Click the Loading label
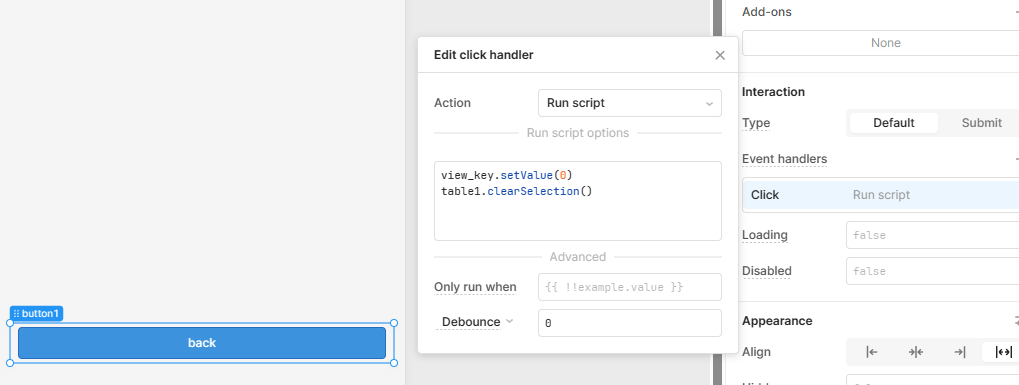The height and width of the screenshot is (385, 1019). pyautogui.click(x=765, y=235)
